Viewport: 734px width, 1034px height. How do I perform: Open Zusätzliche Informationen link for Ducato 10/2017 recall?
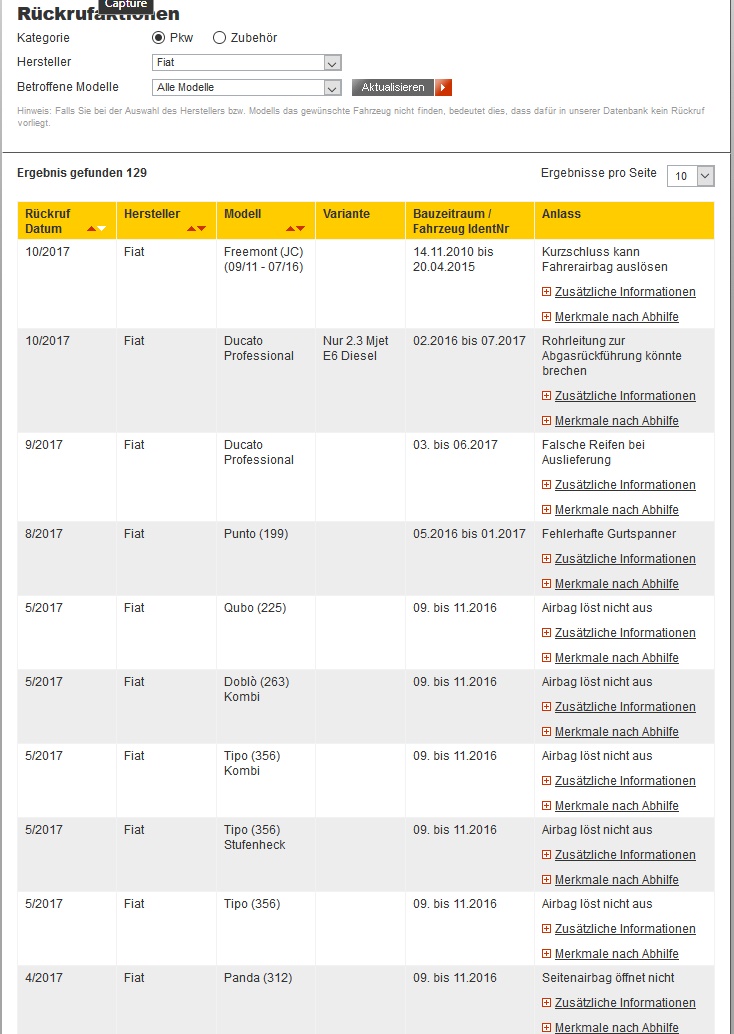tap(625, 396)
